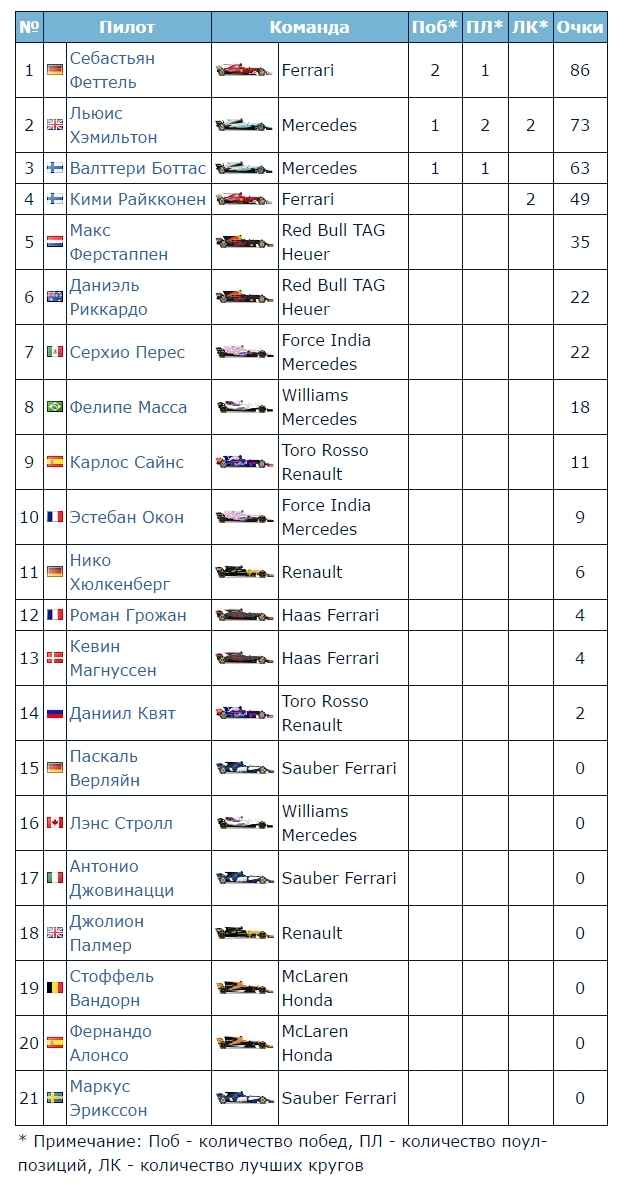This screenshot has width=624, height=1195.
Task: Open the Валттери Боттас link
Action: (x=138, y=168)
